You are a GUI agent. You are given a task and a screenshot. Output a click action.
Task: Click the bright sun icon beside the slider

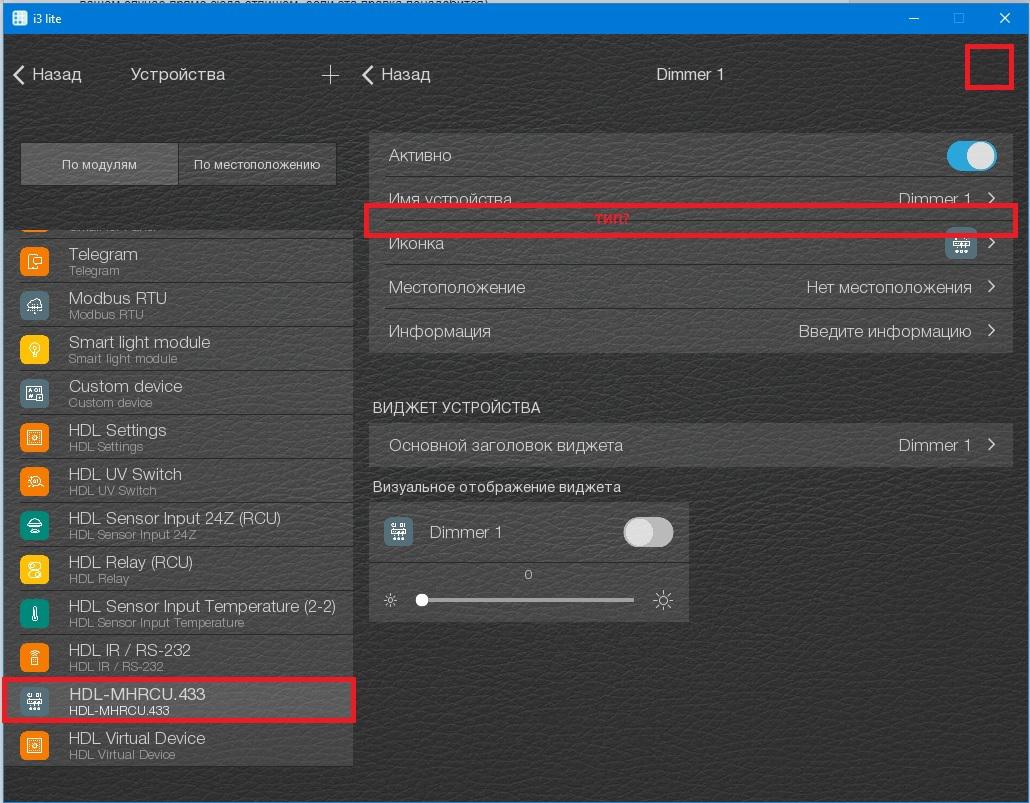663,600
